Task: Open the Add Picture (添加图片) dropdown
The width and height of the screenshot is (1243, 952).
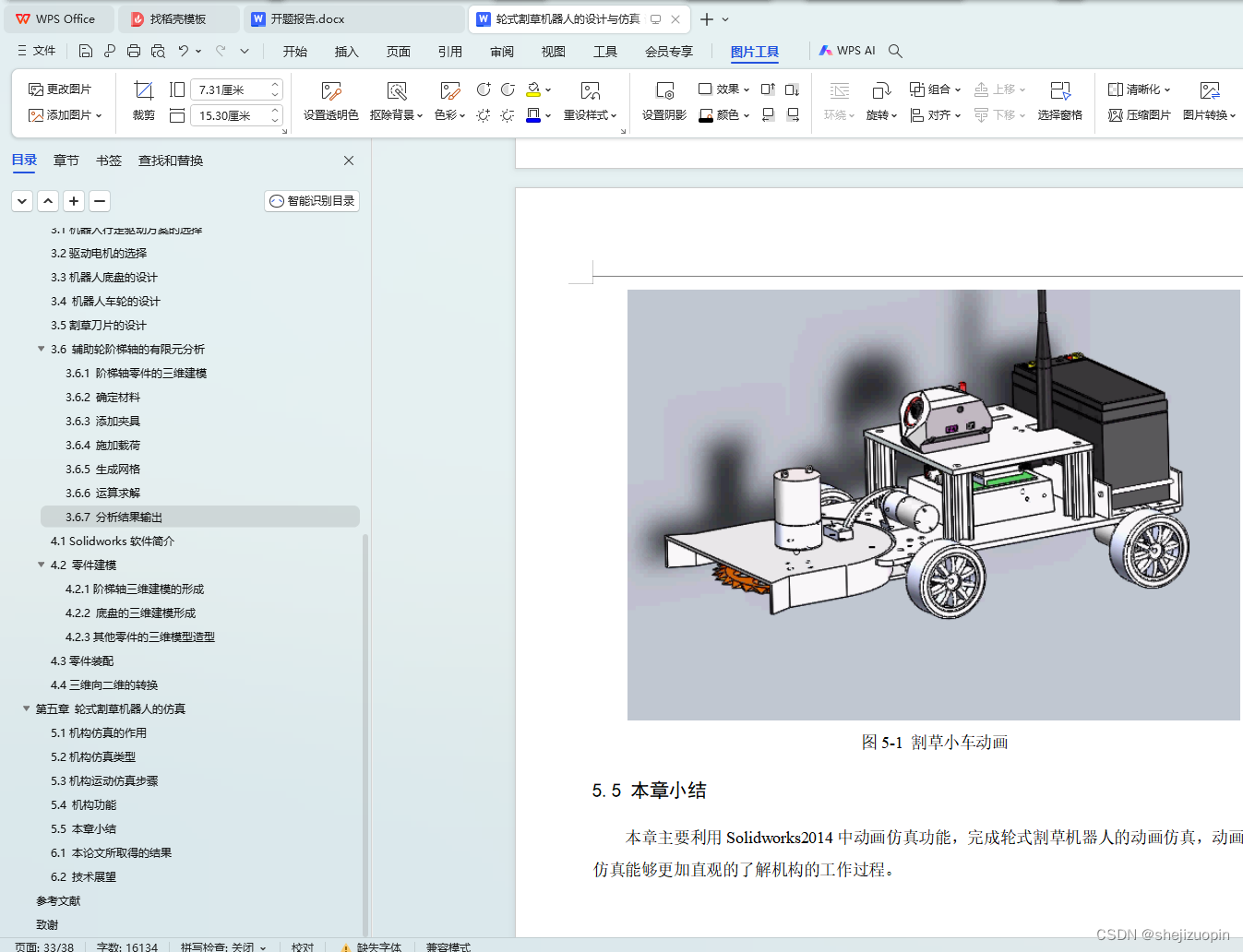Action: (65, 115)
